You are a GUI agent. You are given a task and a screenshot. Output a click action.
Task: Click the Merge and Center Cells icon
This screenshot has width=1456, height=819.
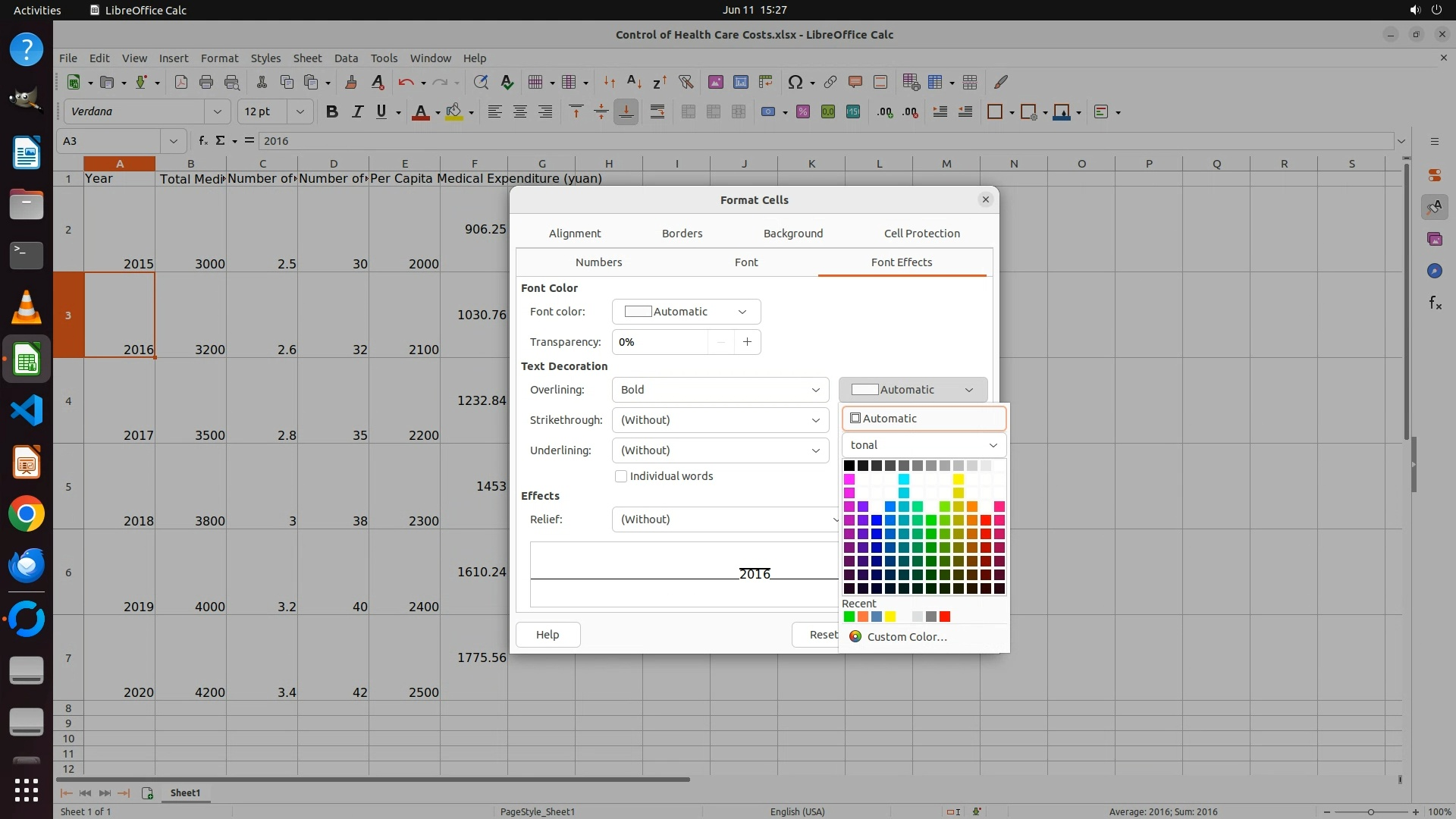point(689,112)
